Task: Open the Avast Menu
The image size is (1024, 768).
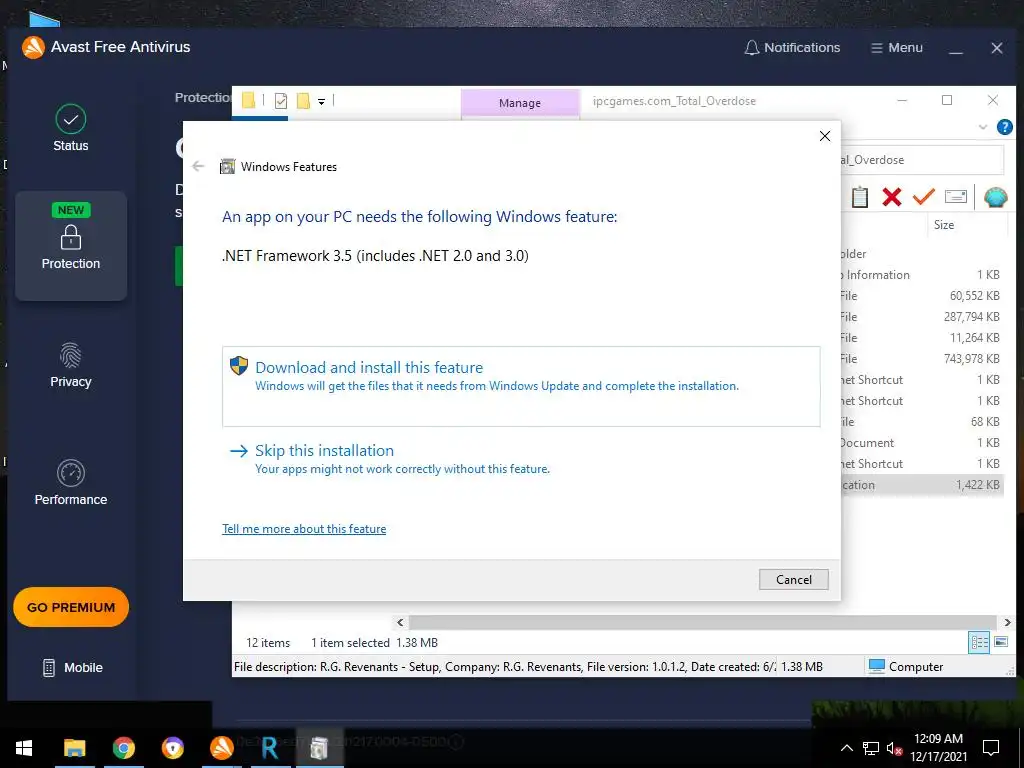Action: coord(897,48)
